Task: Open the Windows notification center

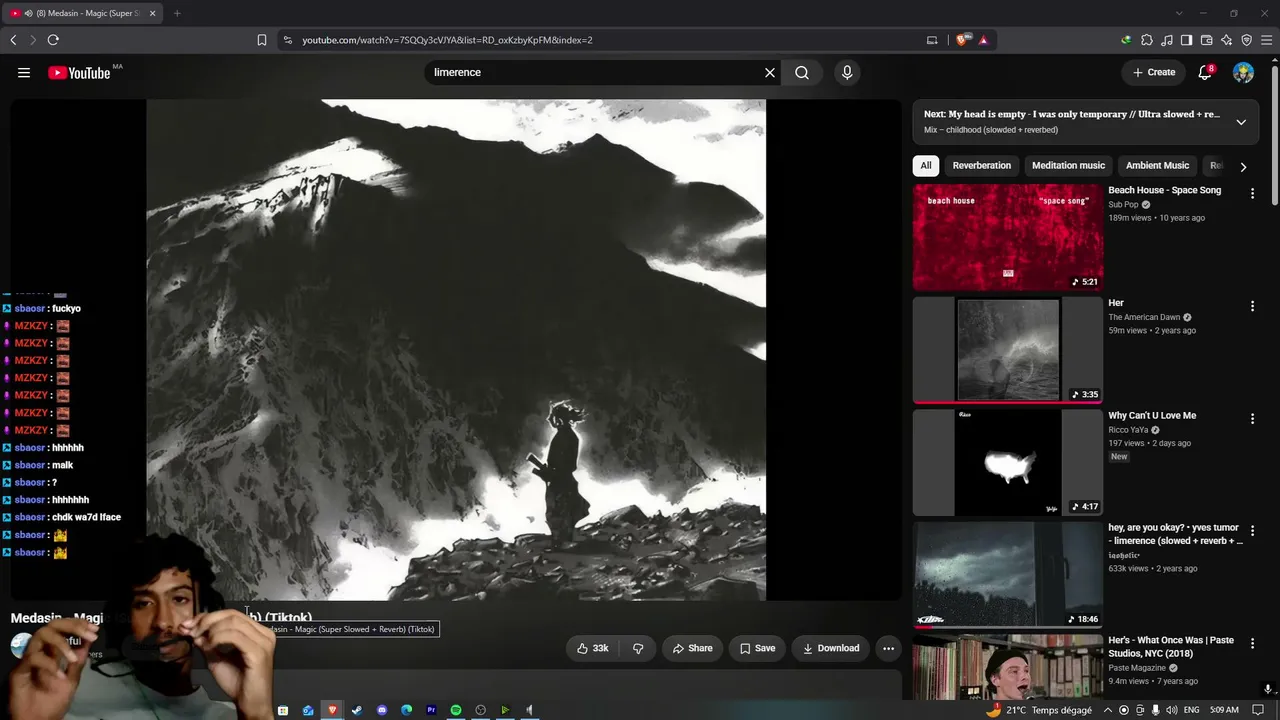Action: pyautogui.click(x=1258, y=710)
